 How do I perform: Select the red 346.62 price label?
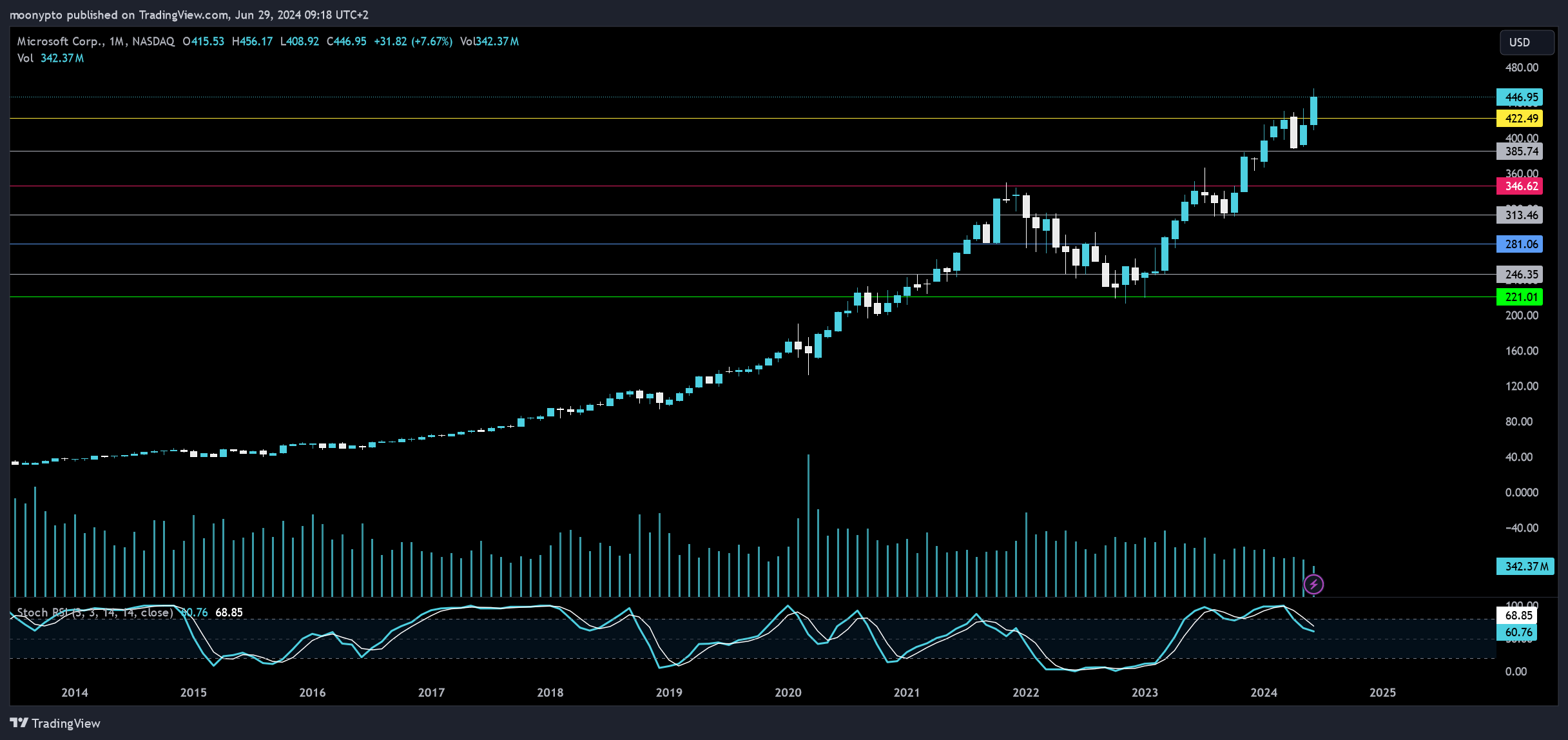(x=1519, y=186)
